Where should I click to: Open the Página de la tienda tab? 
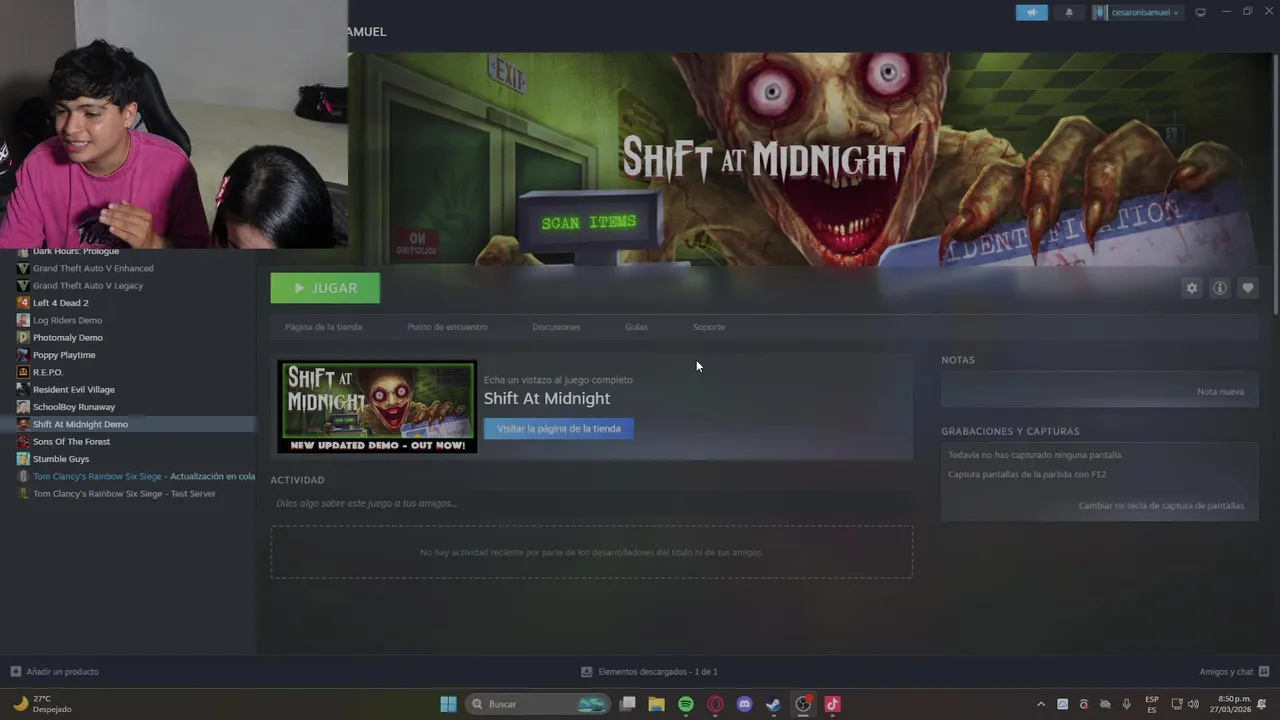[x=323, y=327]
